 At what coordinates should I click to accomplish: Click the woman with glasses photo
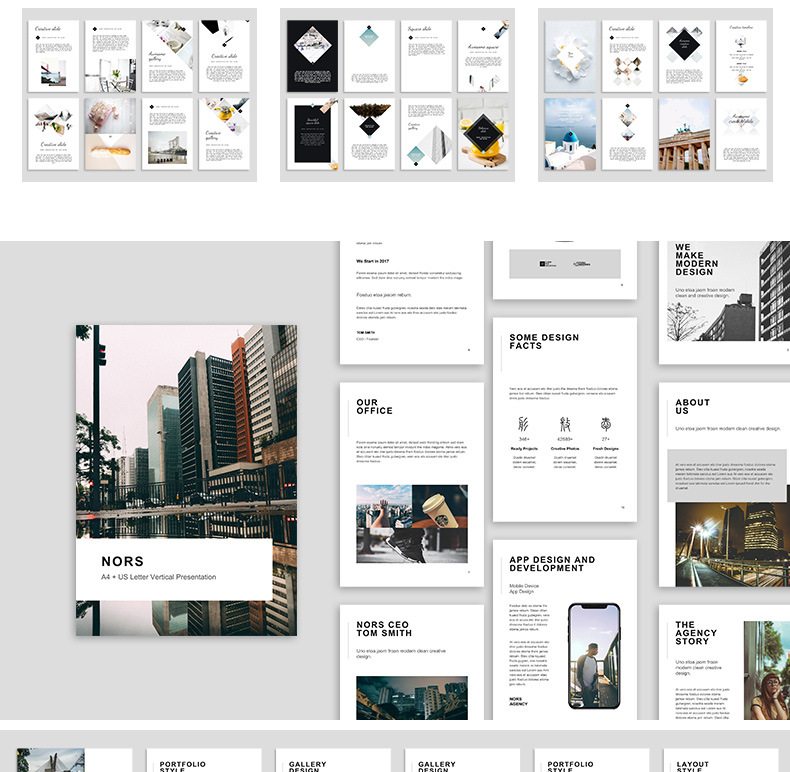click(767, 670)
